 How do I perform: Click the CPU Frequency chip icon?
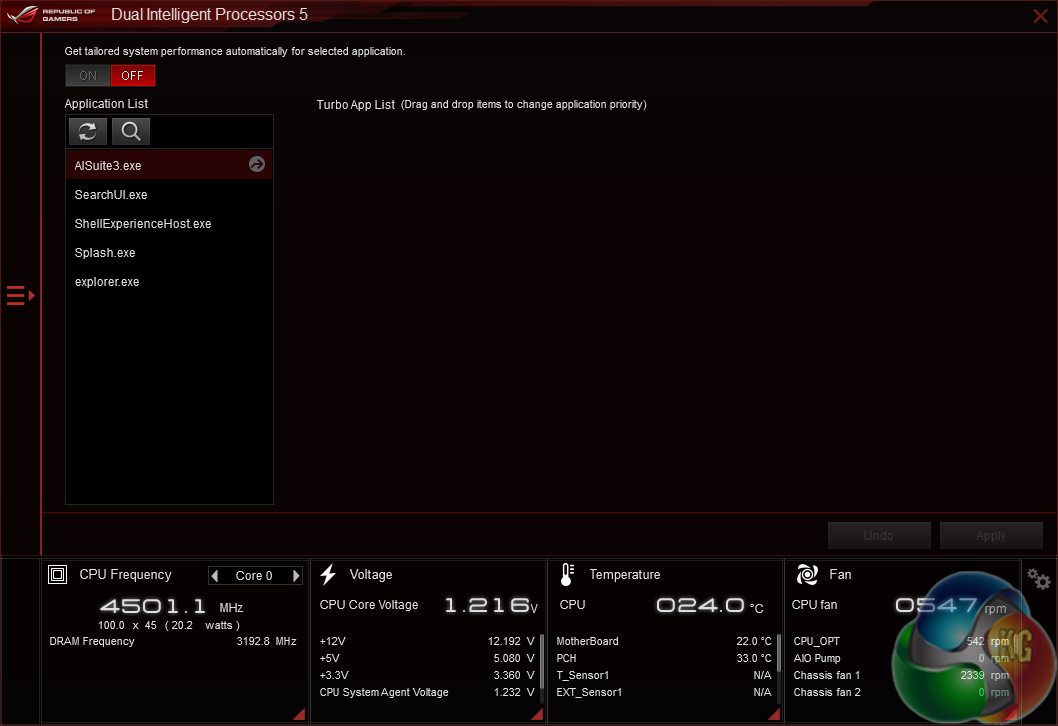[57, 574]
